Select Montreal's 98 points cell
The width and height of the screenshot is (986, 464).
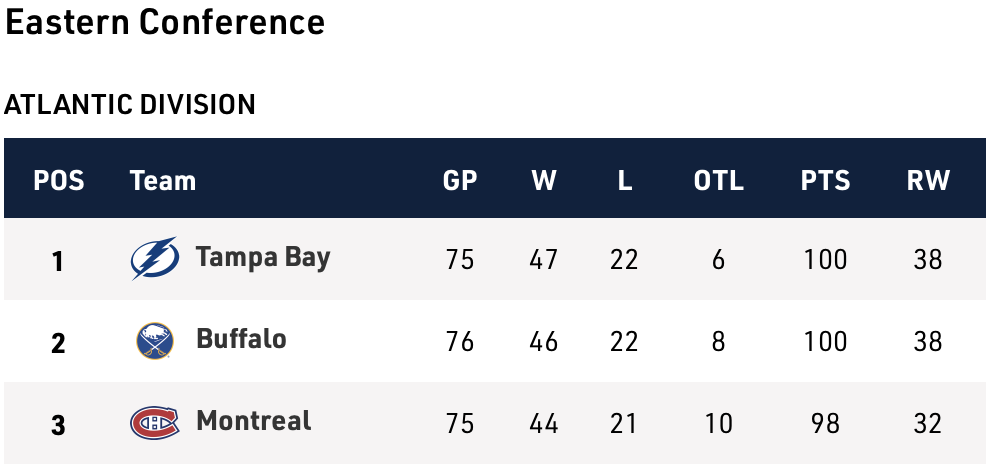(x=825, y=424)
